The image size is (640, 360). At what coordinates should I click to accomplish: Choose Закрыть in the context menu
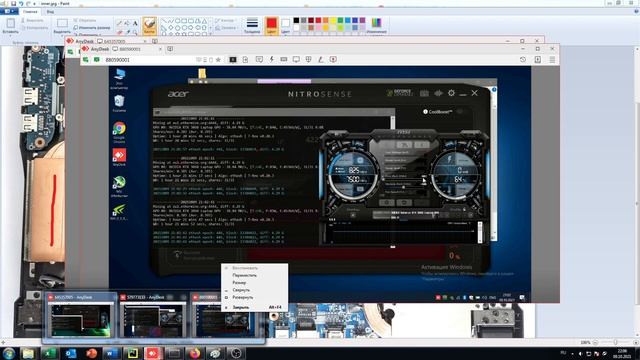coord(241,307)
